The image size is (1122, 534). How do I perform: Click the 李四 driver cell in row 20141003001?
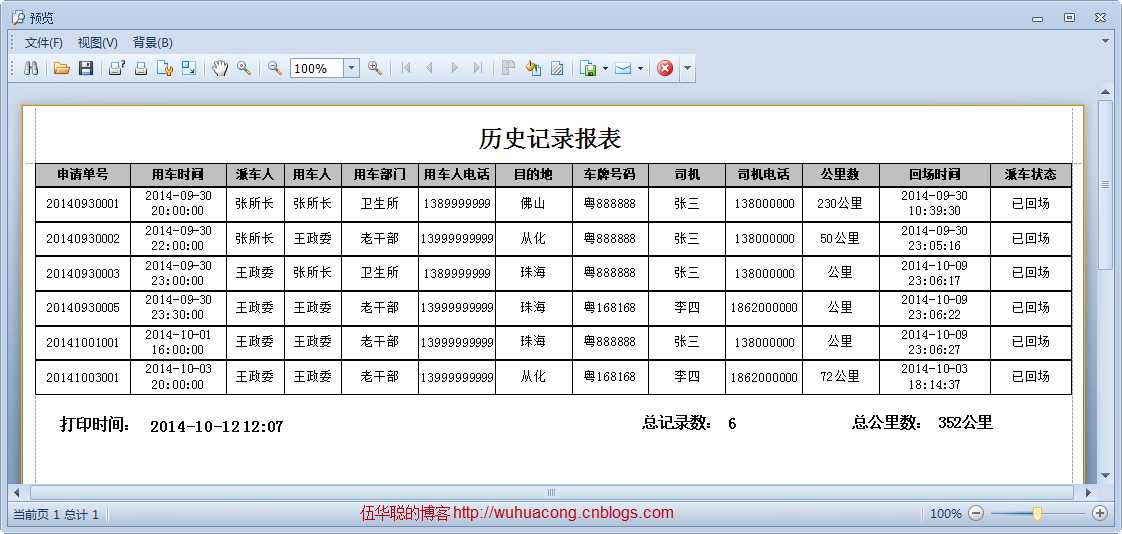tap(687, 377)
